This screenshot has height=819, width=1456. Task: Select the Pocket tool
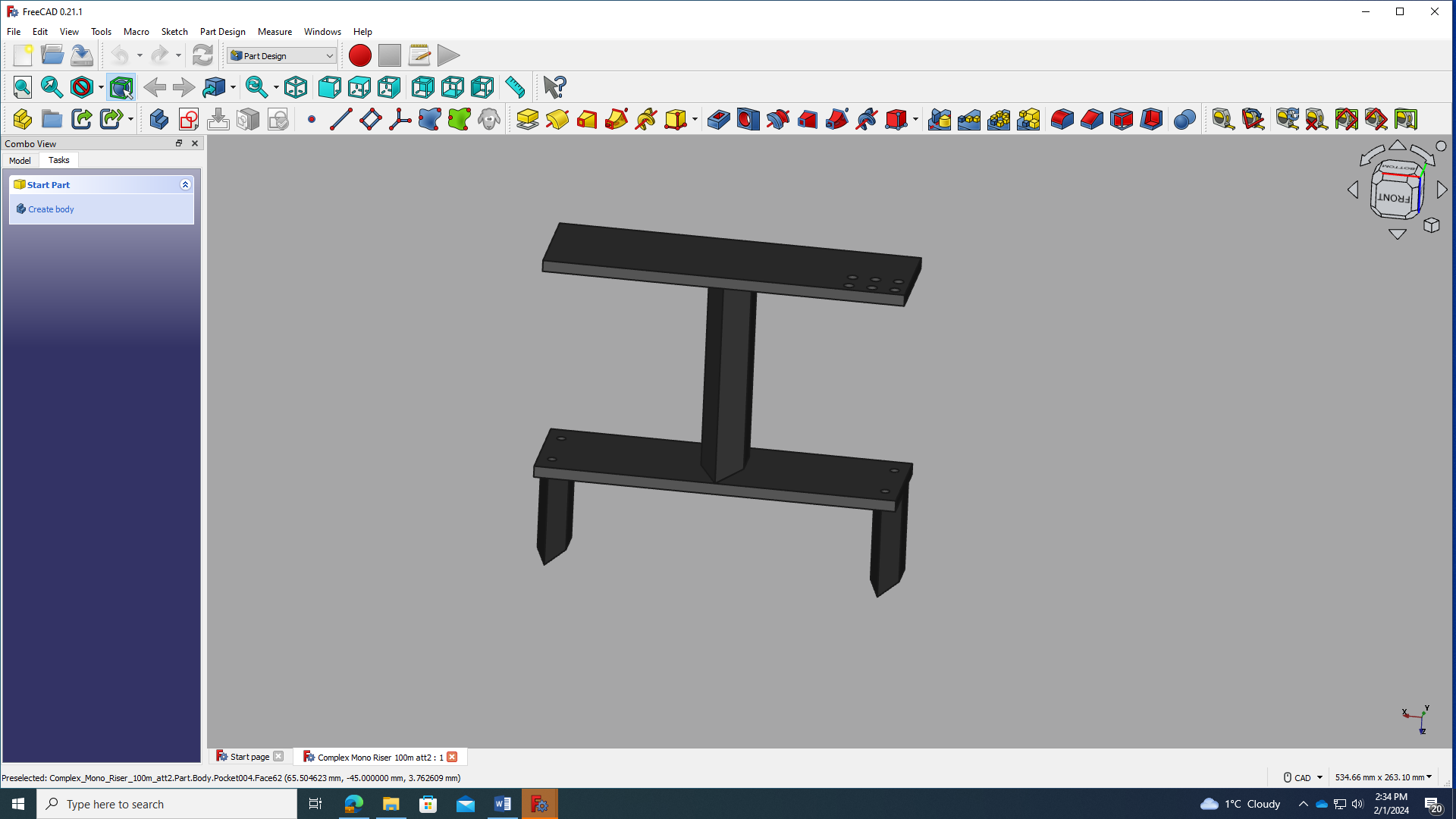click(x=719, y=119)
